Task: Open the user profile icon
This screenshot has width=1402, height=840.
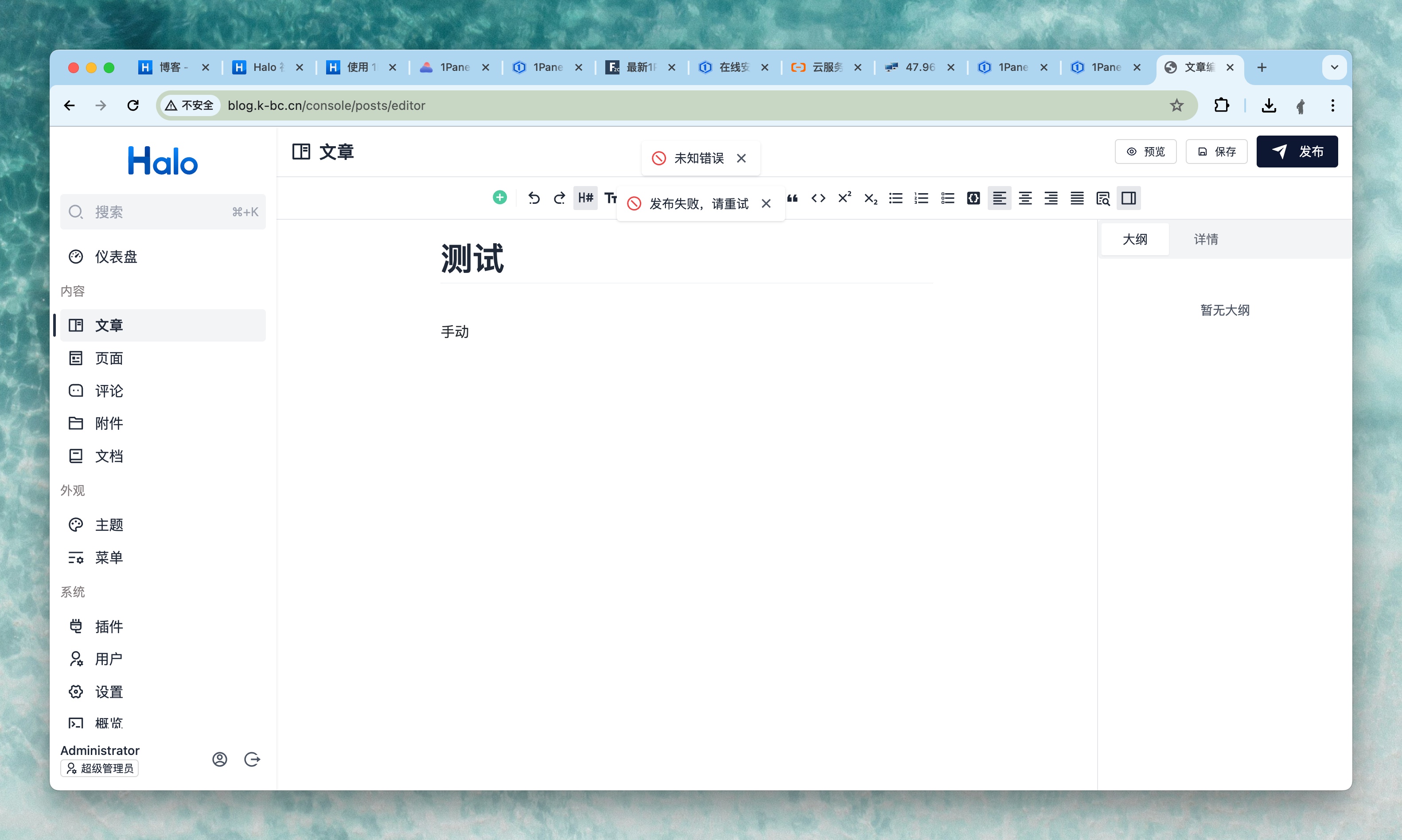Action: pos(220,759)
